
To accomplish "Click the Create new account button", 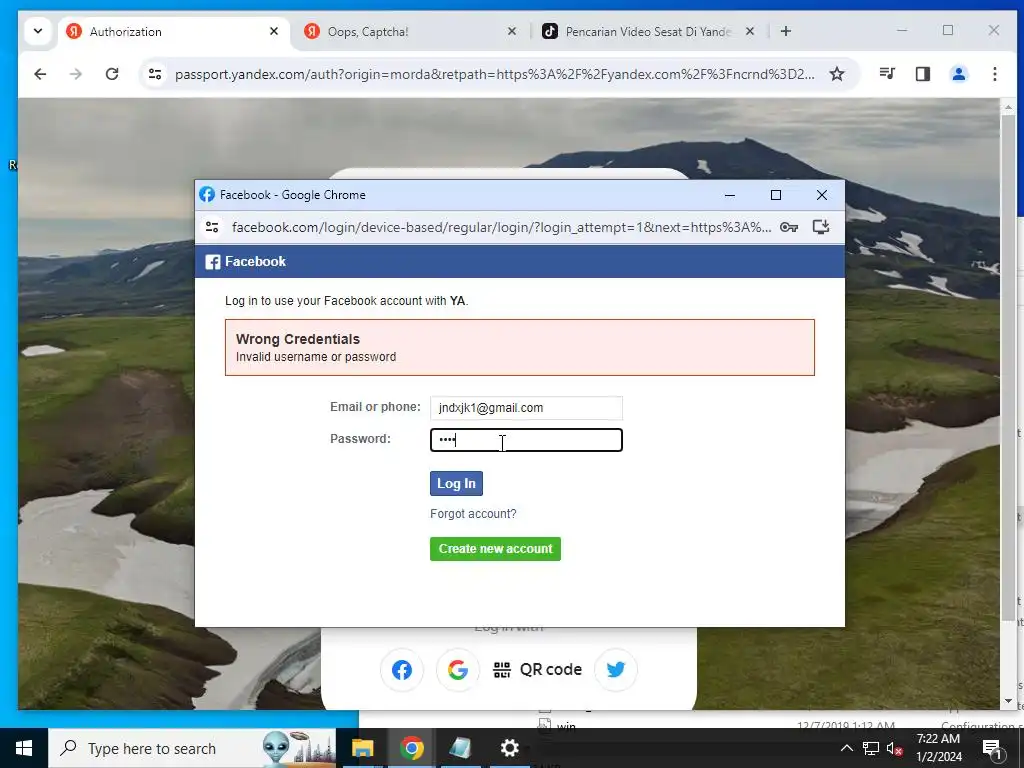I will pos(495,549).
